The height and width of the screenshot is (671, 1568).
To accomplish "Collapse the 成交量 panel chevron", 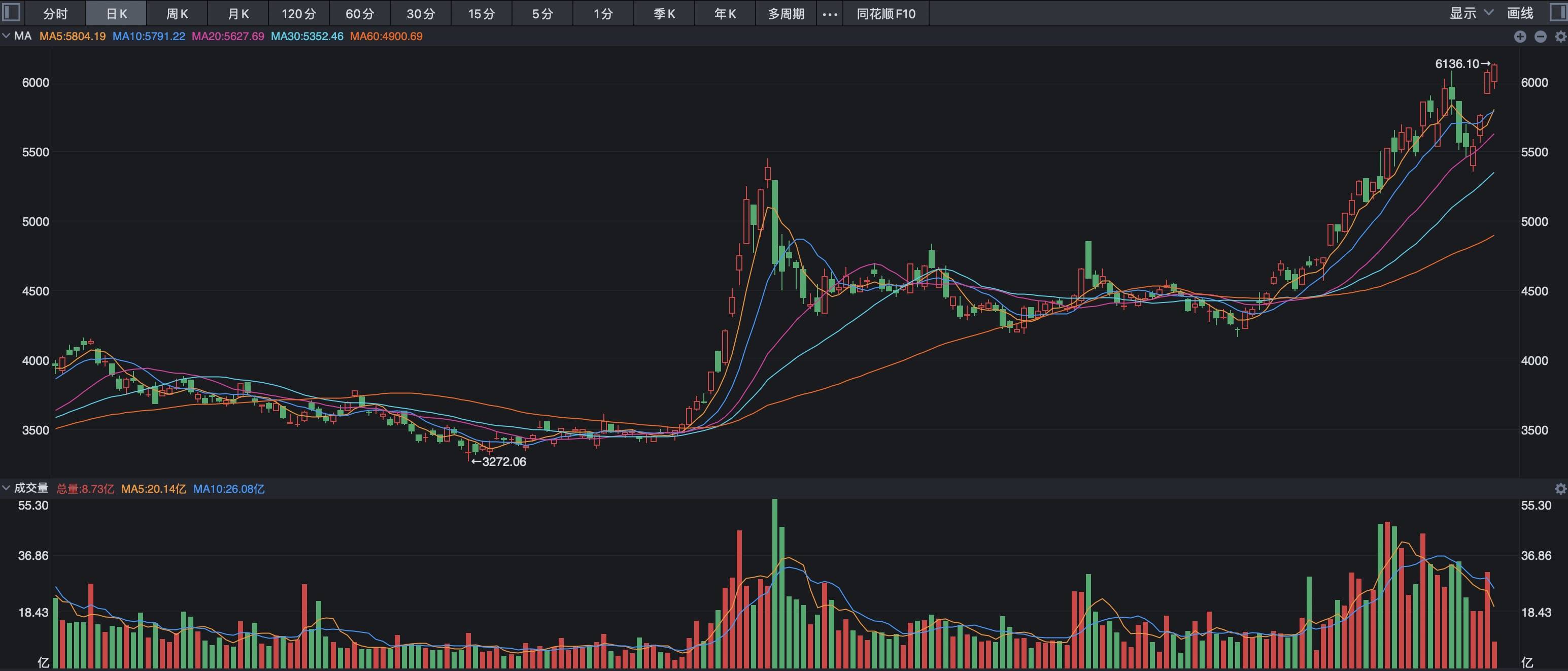I will (6, 488).
